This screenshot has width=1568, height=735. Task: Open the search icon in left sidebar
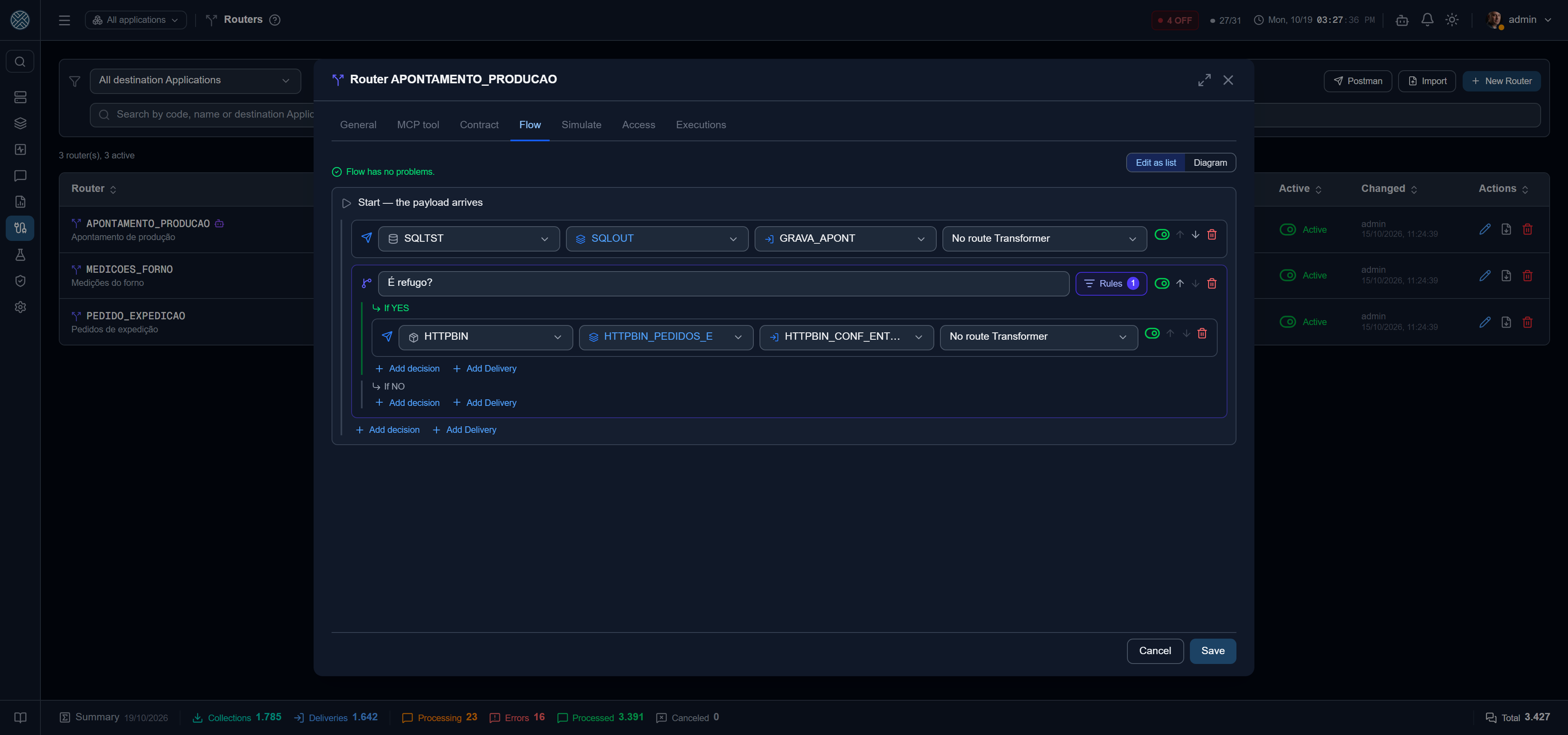(x=20, y=61)
